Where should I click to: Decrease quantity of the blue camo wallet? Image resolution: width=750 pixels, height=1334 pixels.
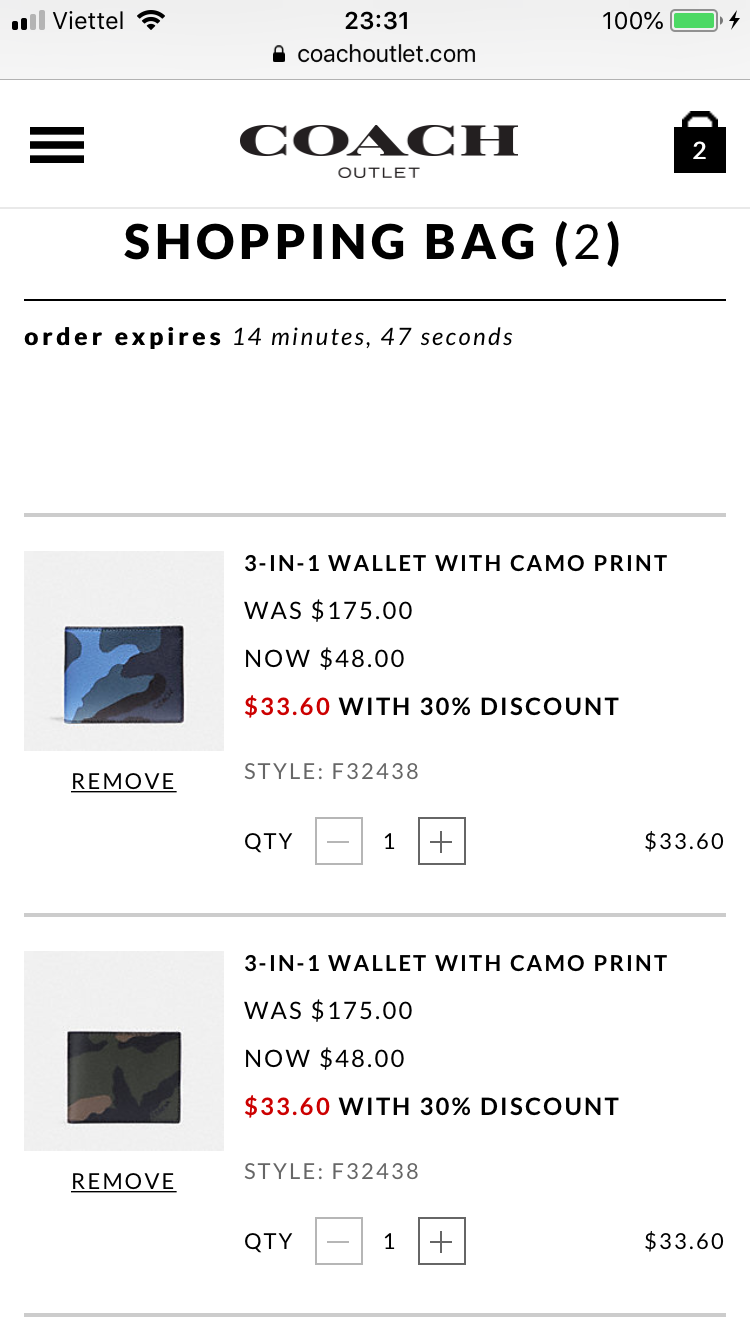pos(339,842)
